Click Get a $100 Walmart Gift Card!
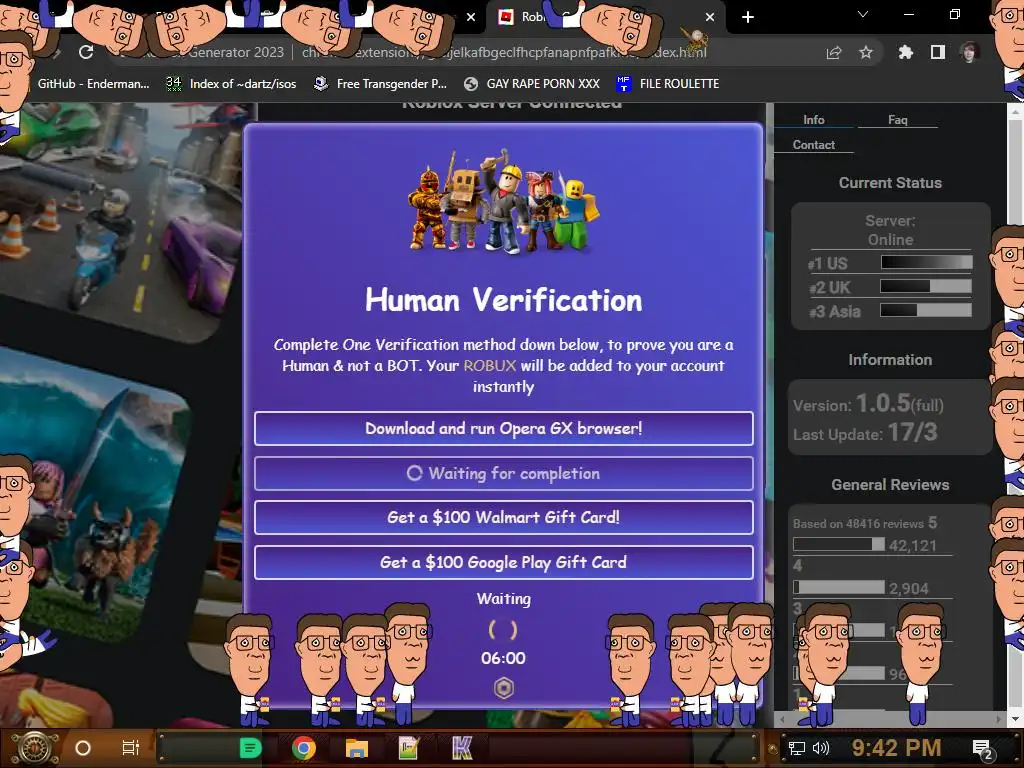 click(x=504, y=517)
